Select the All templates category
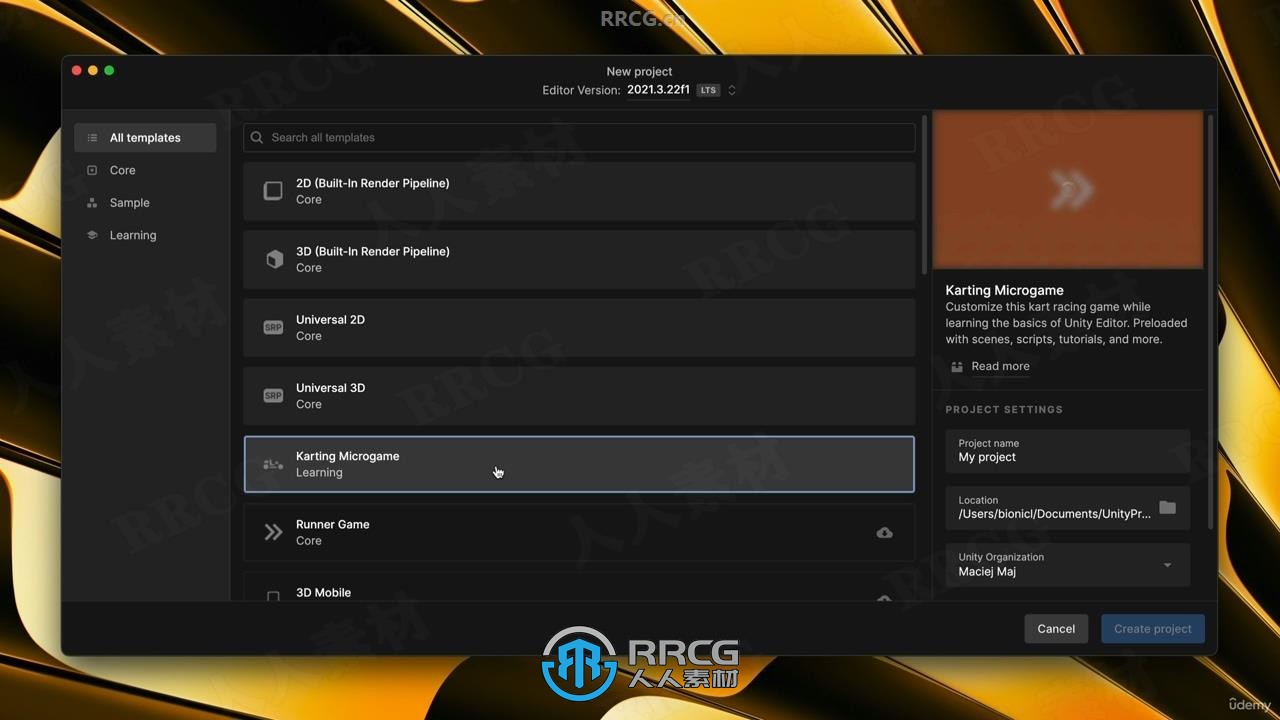The width and height of the screenshot is (1280, 720). pos(145,138)
